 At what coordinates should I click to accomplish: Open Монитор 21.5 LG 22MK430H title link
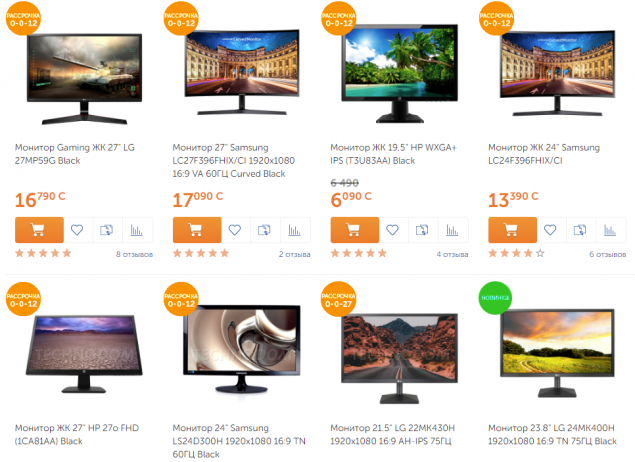coord(392,434)
